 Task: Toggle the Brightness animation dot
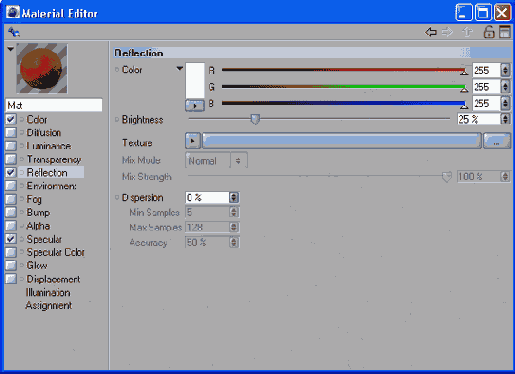point(117,119)
